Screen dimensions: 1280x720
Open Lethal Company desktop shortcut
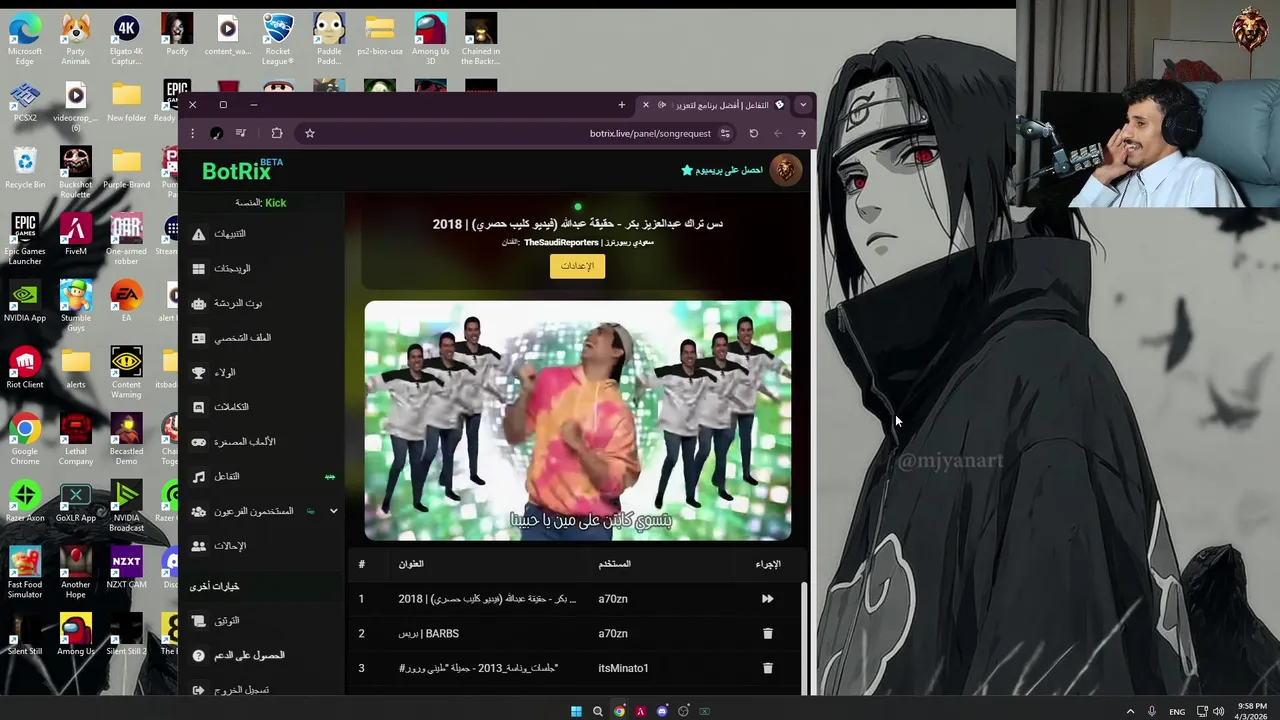pyautogui.click(x=75, y=440)
